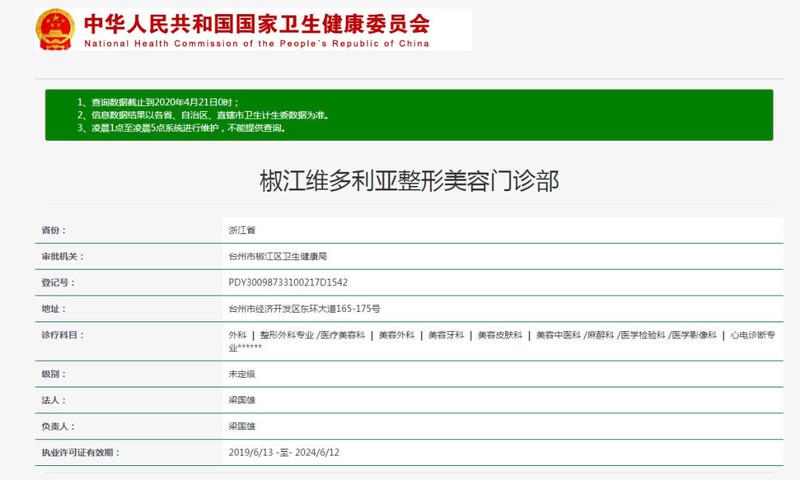Click the national emblem logo
Viewport: 800px width, 480px height.
[x=55, y=30]
